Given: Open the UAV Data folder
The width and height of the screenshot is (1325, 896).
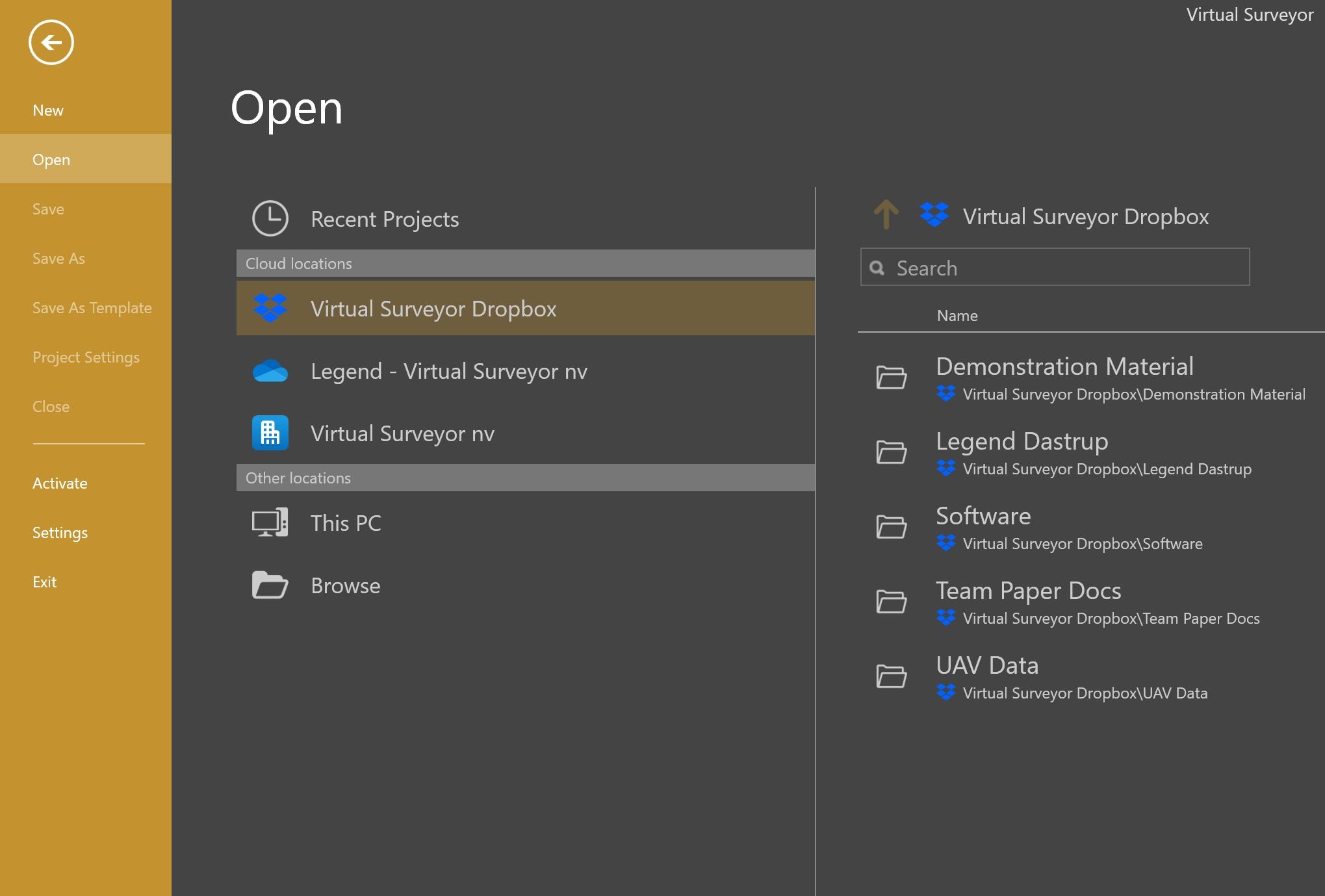Looking at the screenshot, I should pyautogui.click(x=986, y=666).
